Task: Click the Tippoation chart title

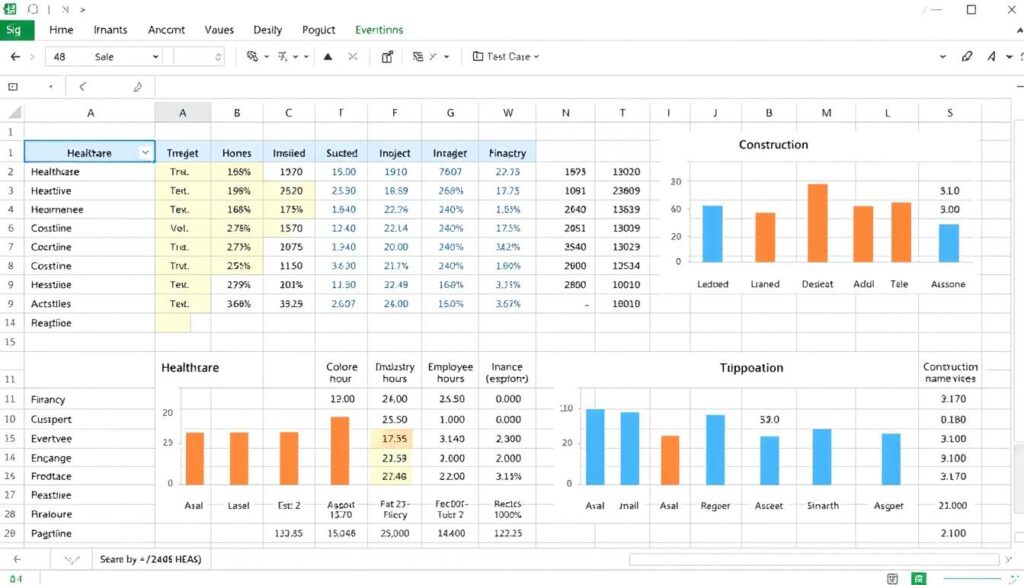Action: 751,368
